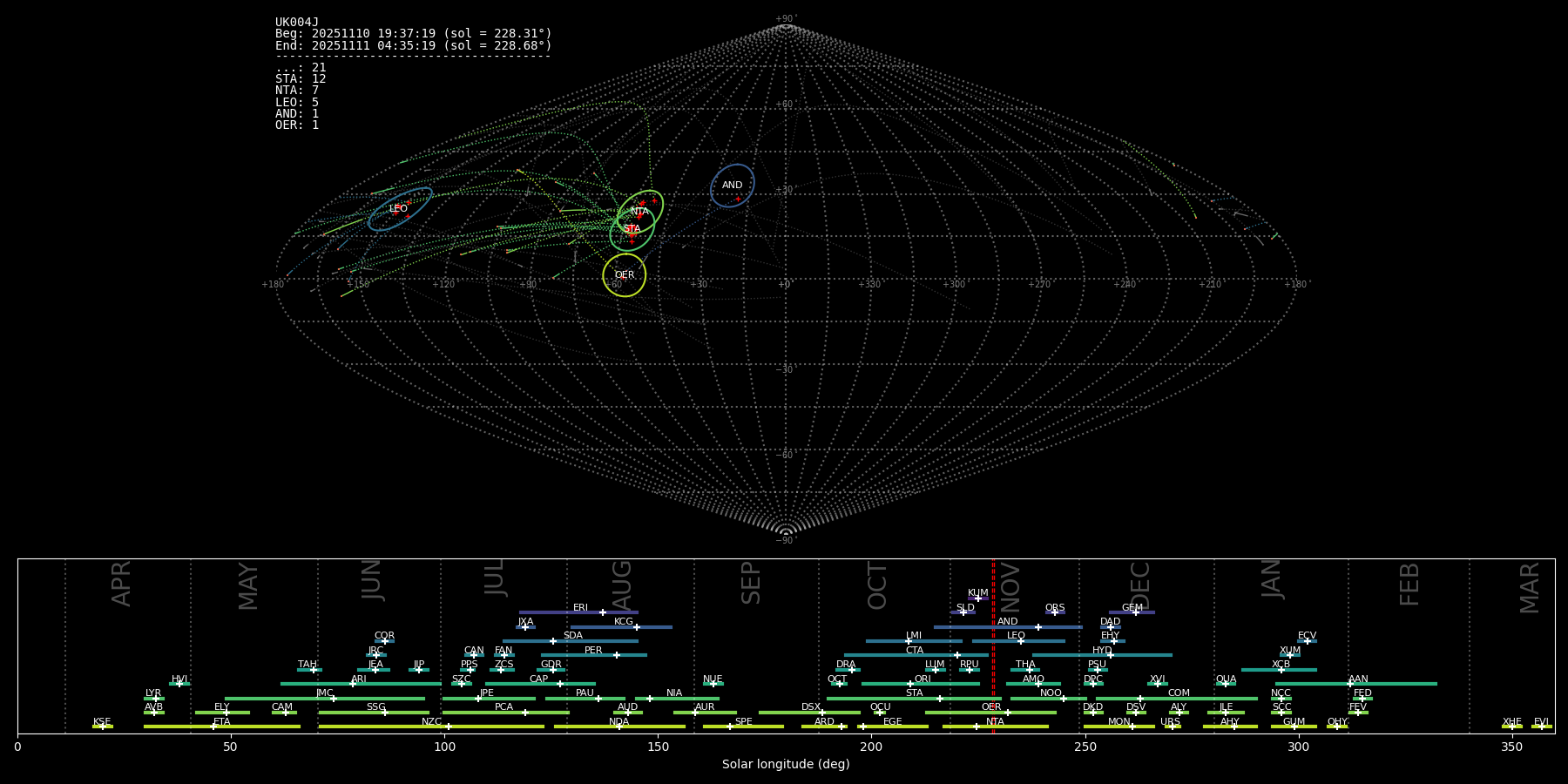The width and height of the screenshot is (1568, 784).
Task: Click the QUA shower marker in timeline
Action: (x=1226, y=684)
